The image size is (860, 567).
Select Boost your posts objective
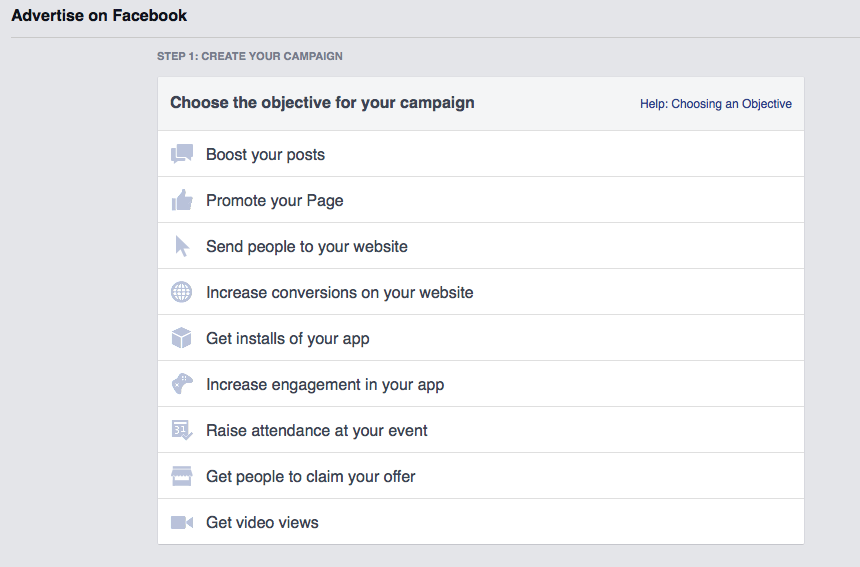point(480,154)
